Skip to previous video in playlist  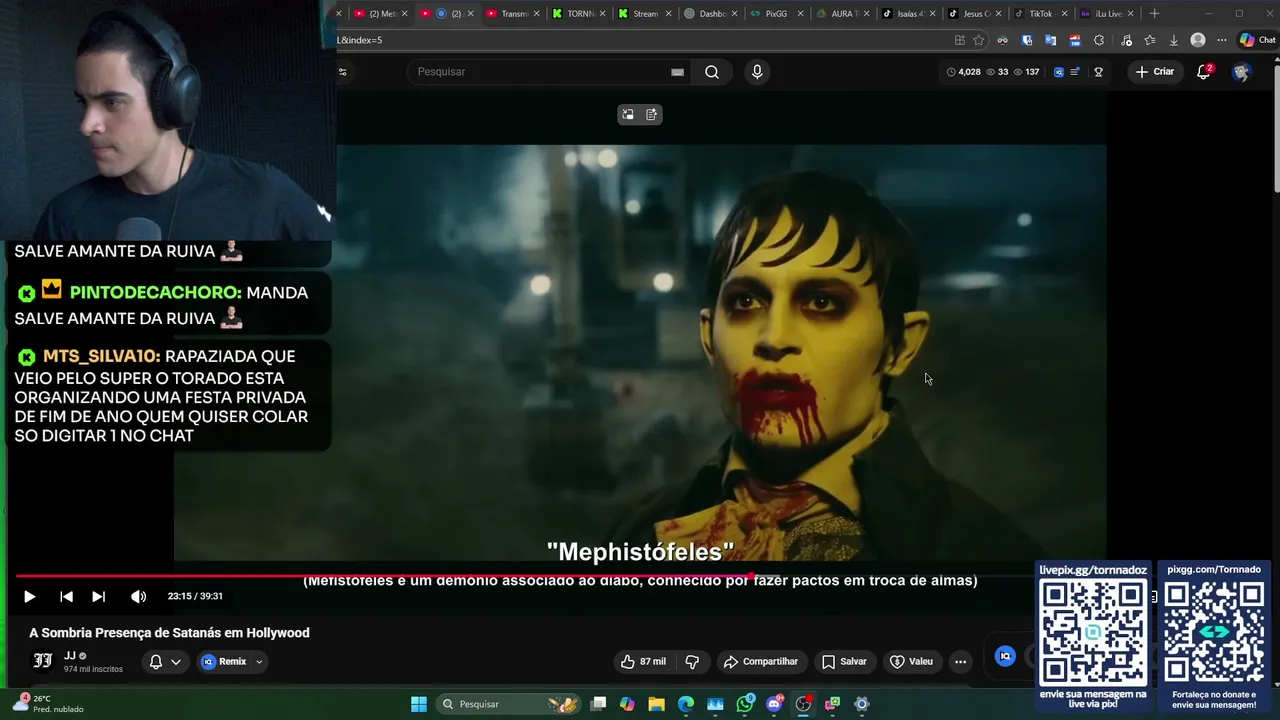(66, 597)
